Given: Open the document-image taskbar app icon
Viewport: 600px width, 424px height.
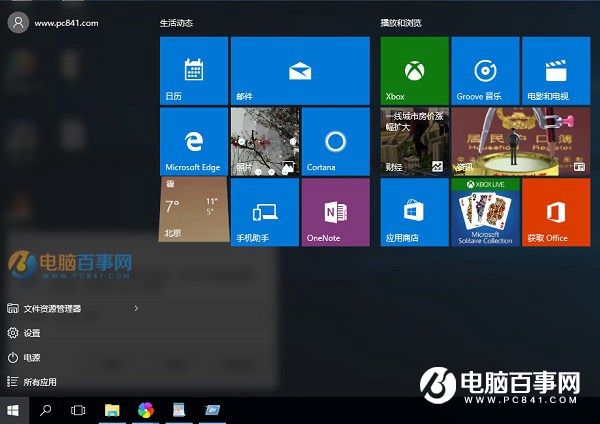Looking at the screenshot, I should [179, 411].
